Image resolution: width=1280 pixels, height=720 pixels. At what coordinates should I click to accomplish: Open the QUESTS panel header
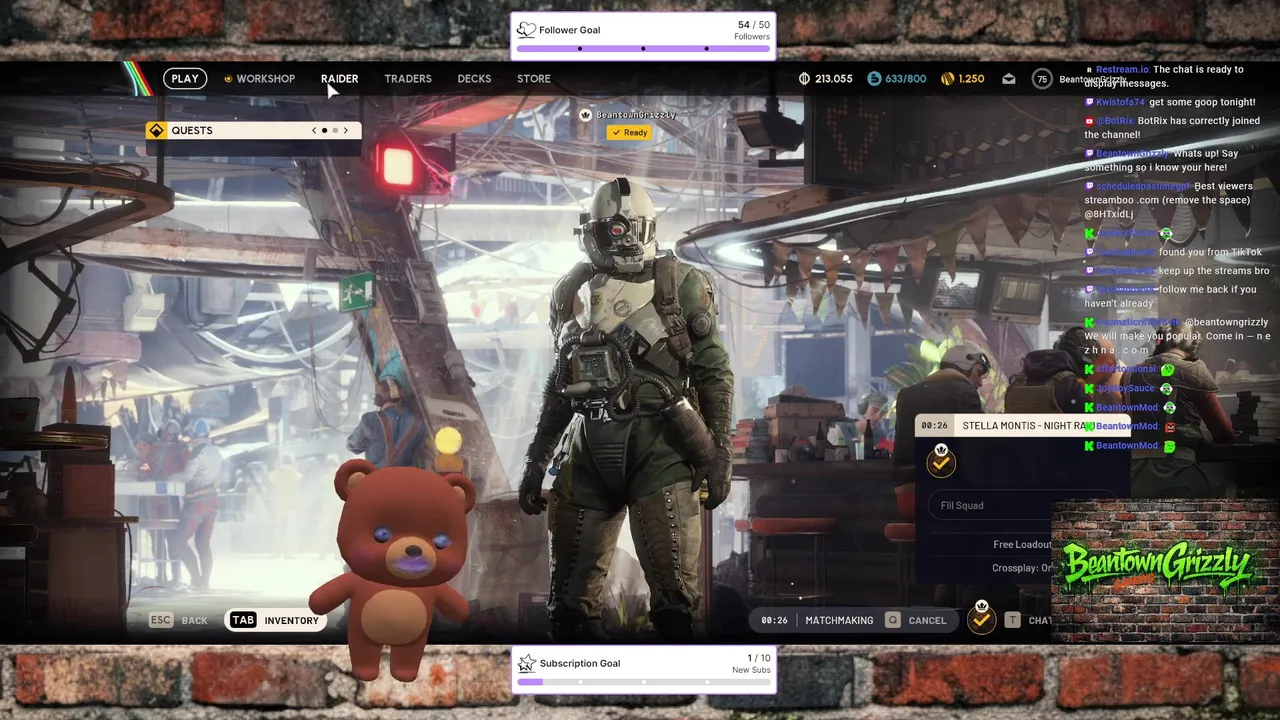[x=253, y=130]
